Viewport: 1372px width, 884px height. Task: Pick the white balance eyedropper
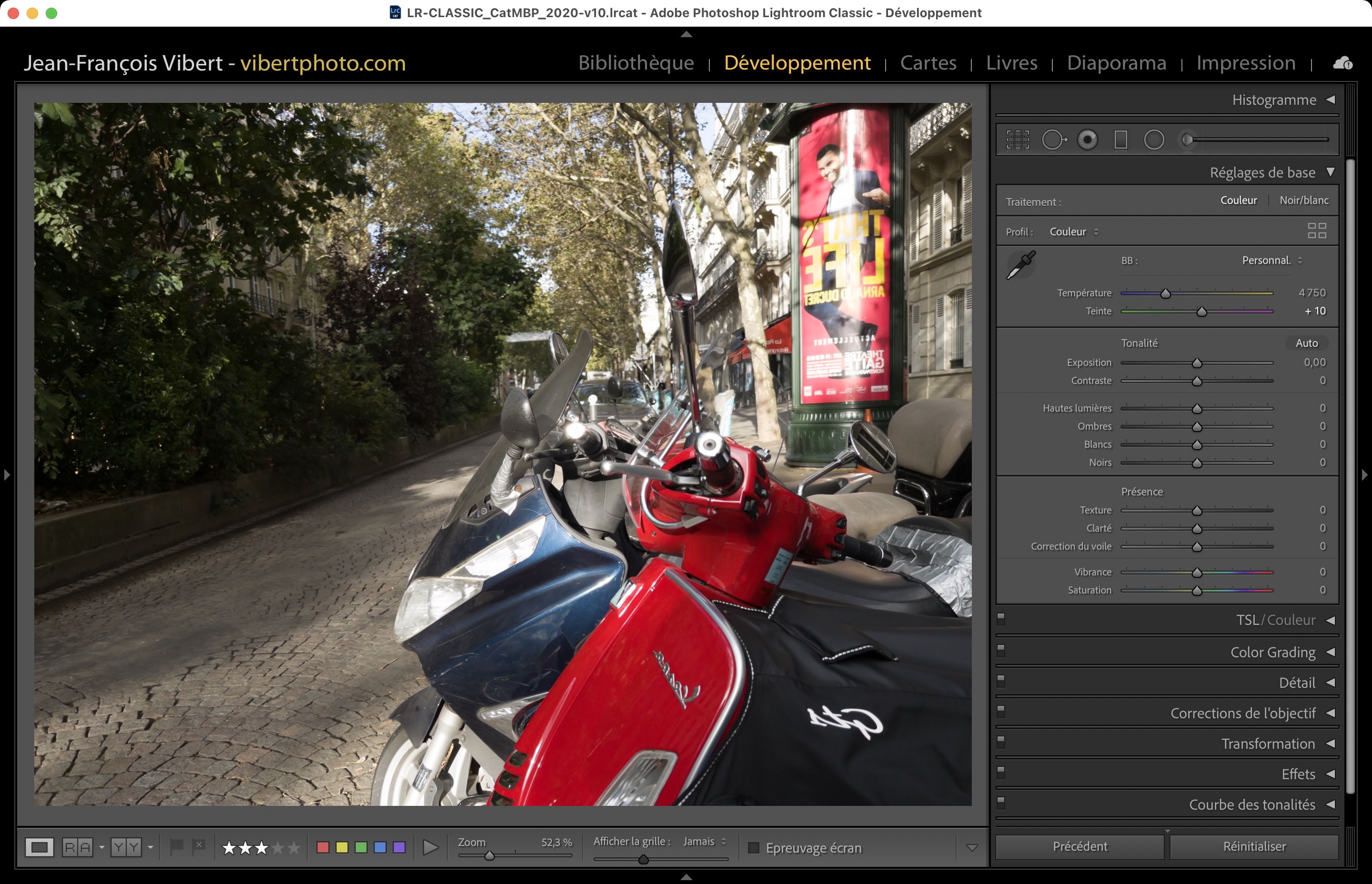(1021, 265)
